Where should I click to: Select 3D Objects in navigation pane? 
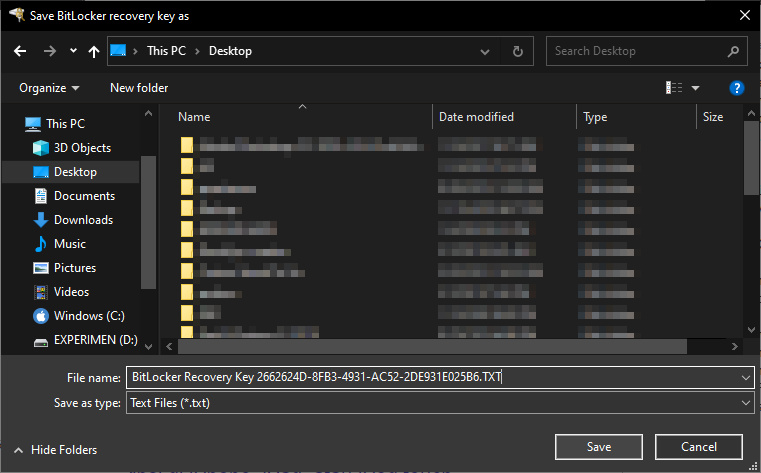tap(82, 148)
